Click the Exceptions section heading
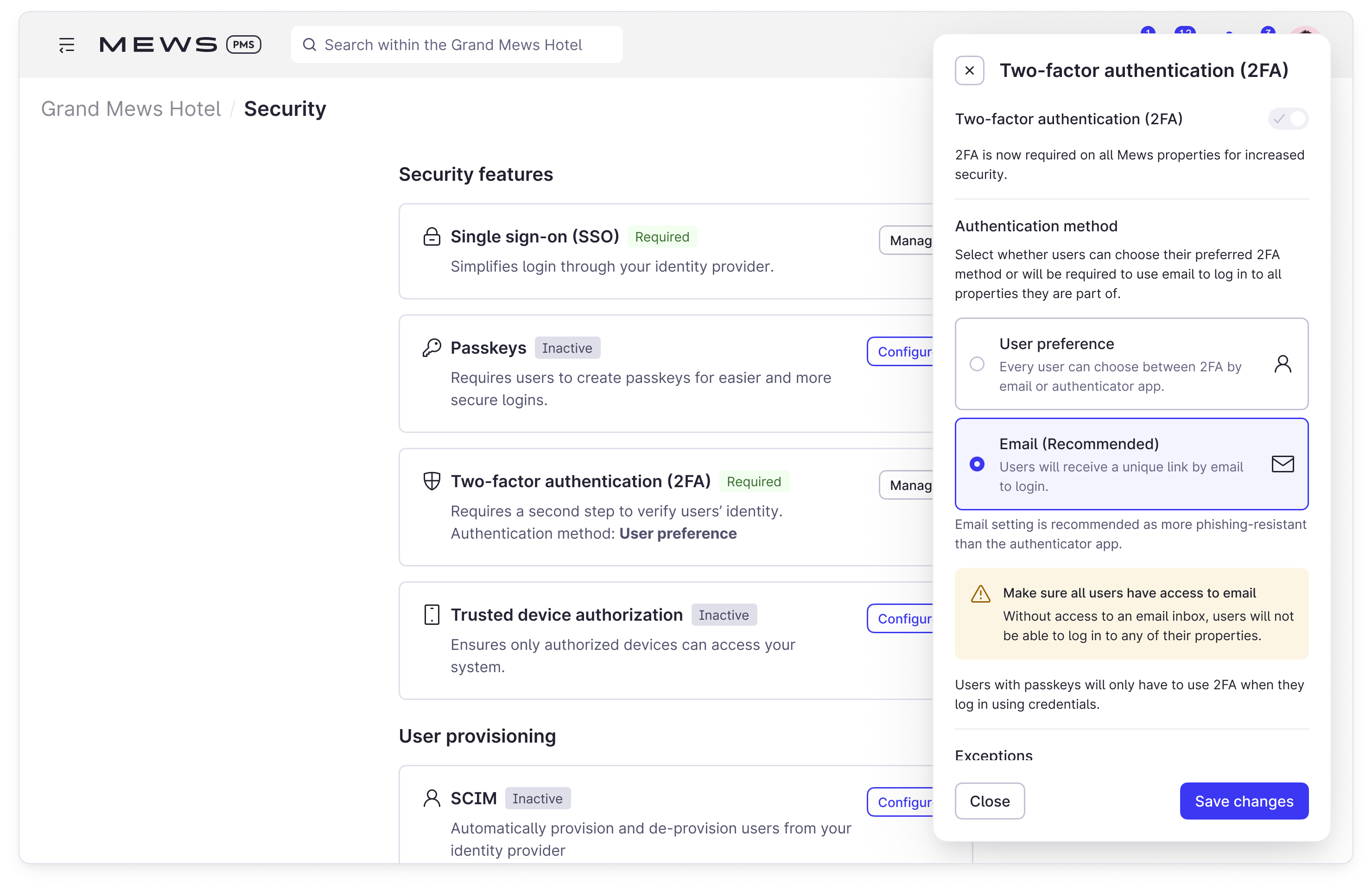Viewport: 1372px width, 890px height. click(x=994, y=755)
